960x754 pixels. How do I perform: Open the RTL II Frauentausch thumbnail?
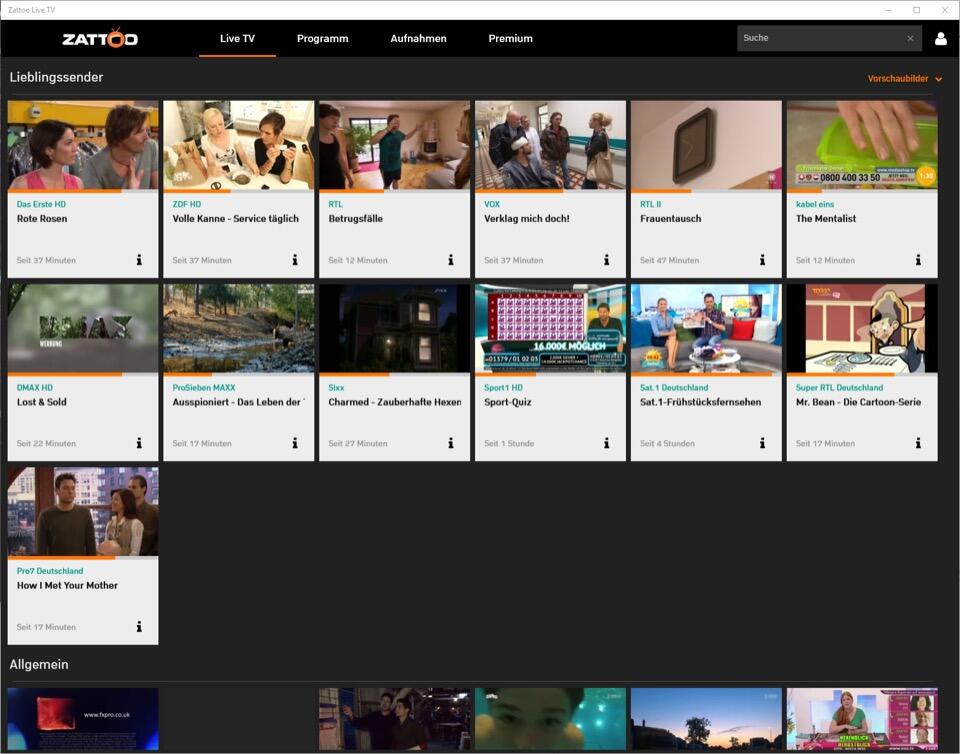pos(706,145)
